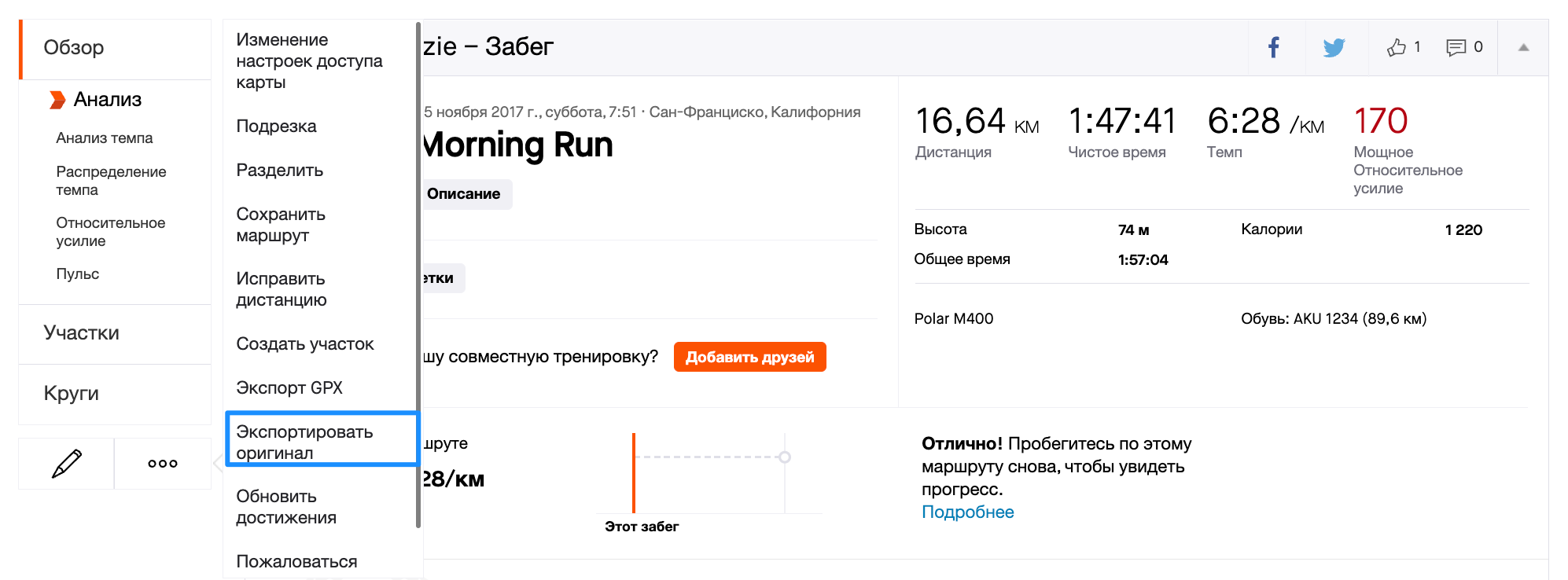Image resolution: width=1568 pixels, height=580 pixels.
Task: Open Пульс analysis
Action: 77,274
